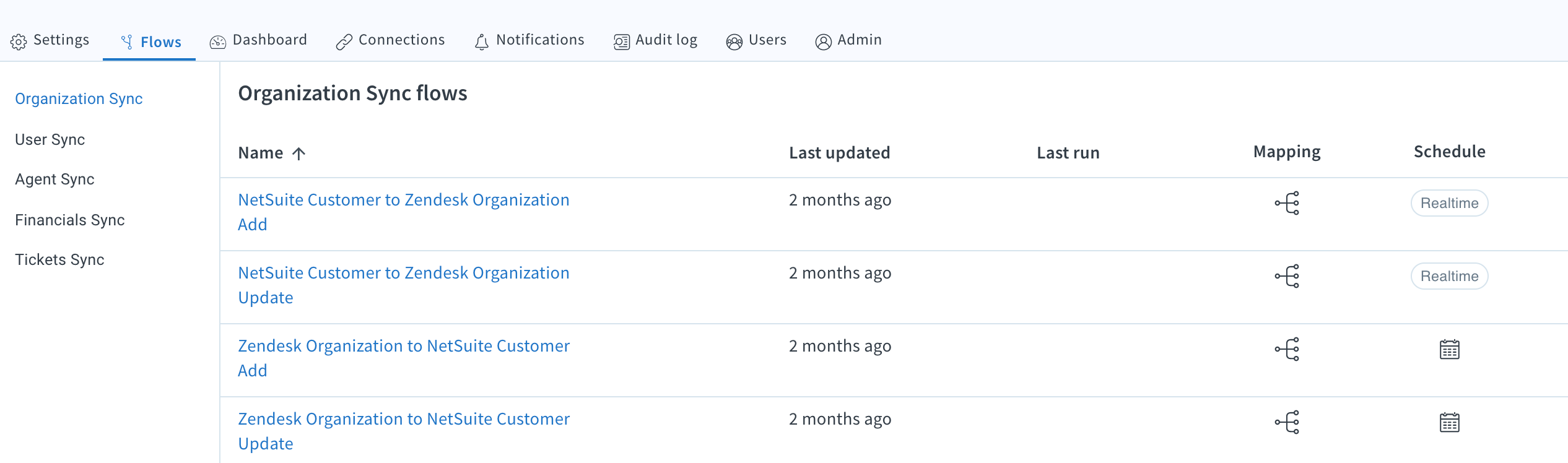Click Realtime badge for NetSuite Organization Update flow
The height and width of the screenshot is (463, 1568).
pos(1449,276)
